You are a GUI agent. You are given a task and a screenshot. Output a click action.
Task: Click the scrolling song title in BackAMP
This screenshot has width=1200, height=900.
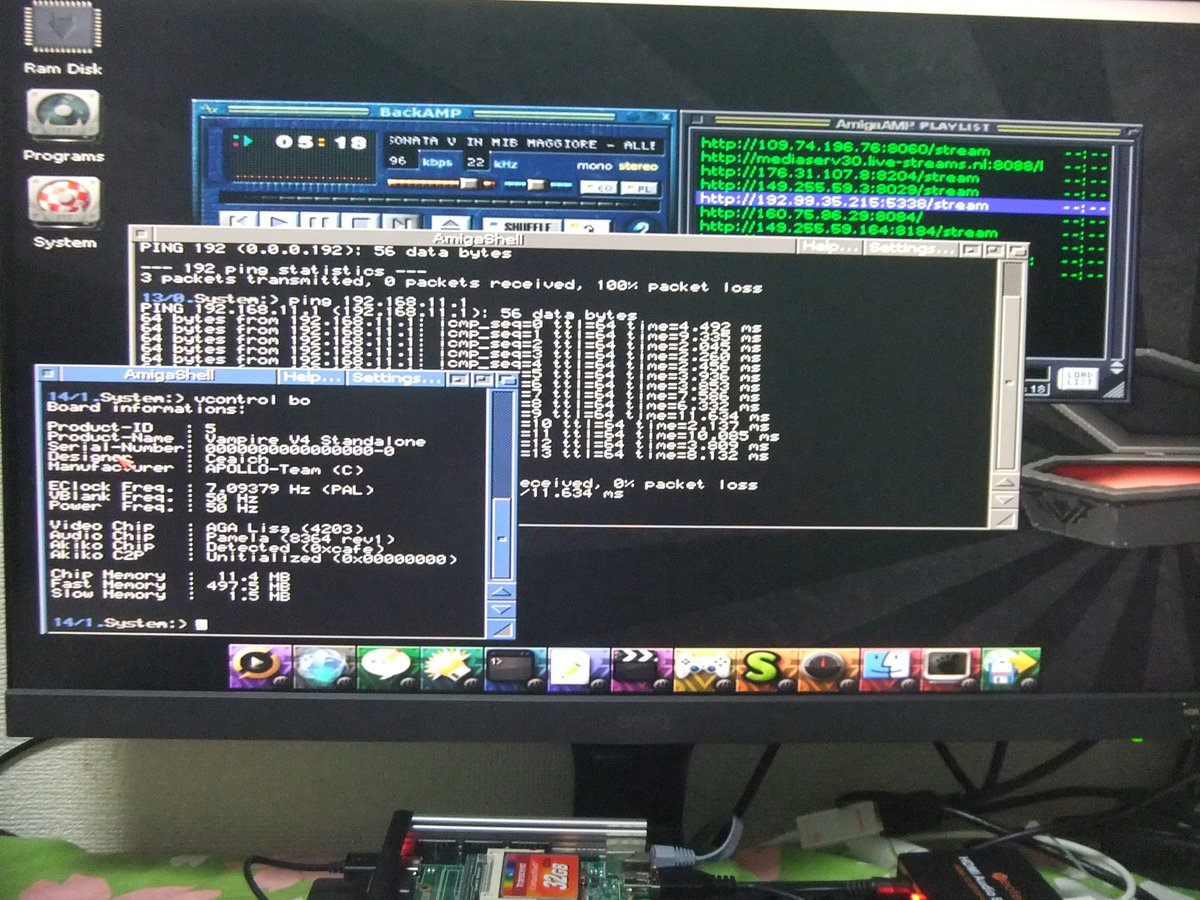coord(525,145)
